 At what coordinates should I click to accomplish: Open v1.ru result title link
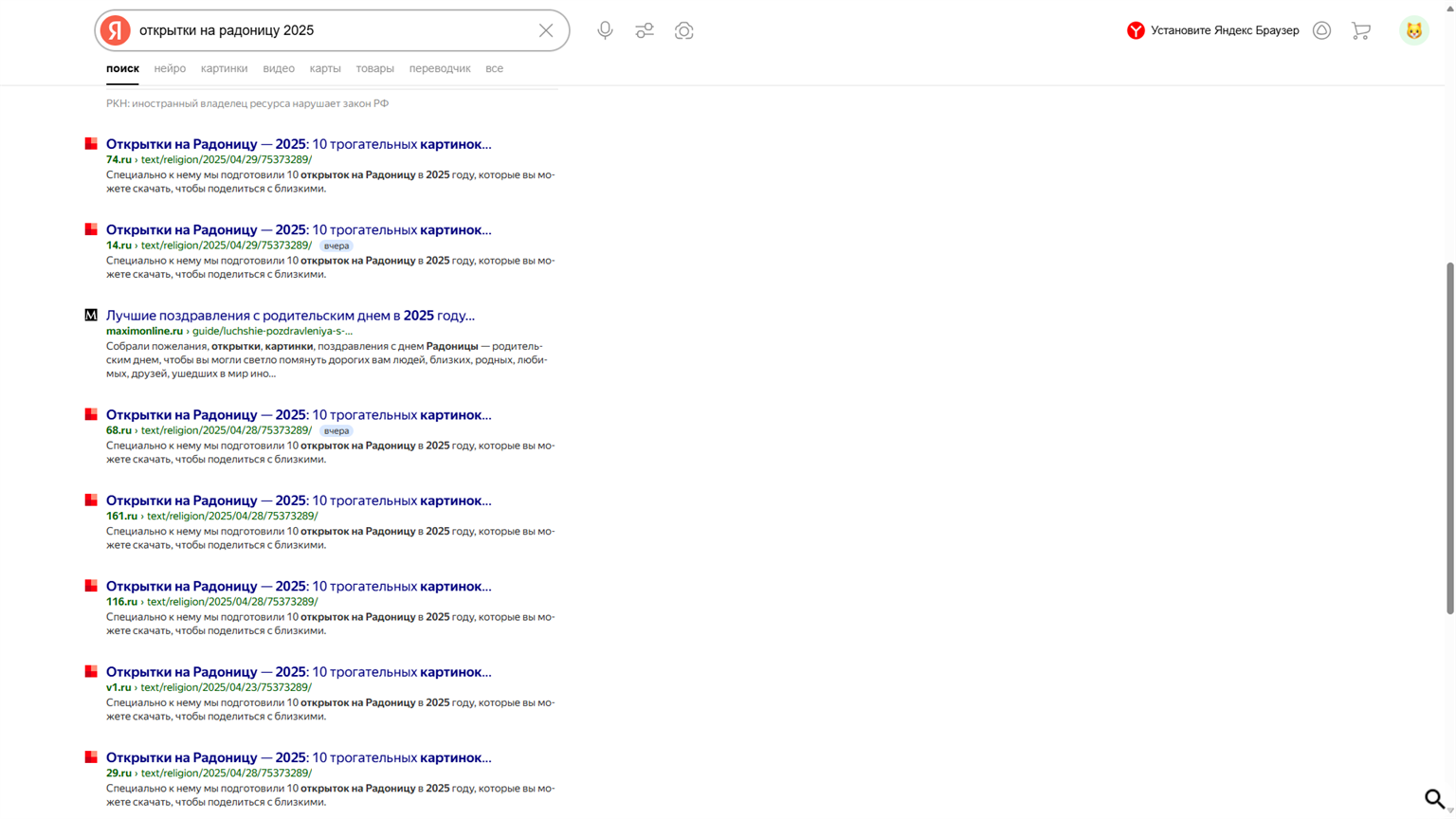click(299, 672)
